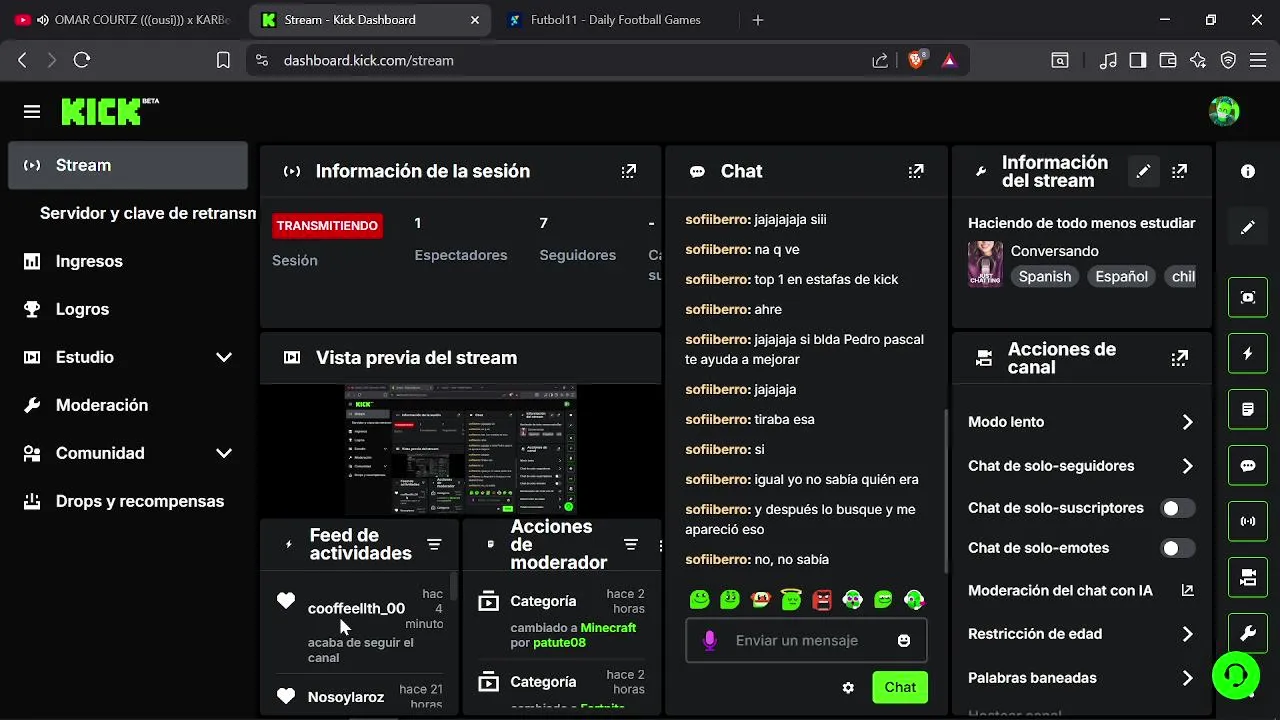Open the patute08 user link
Image resolution: width=1280 pixels, height=720 pixels.
coord(559,643)
